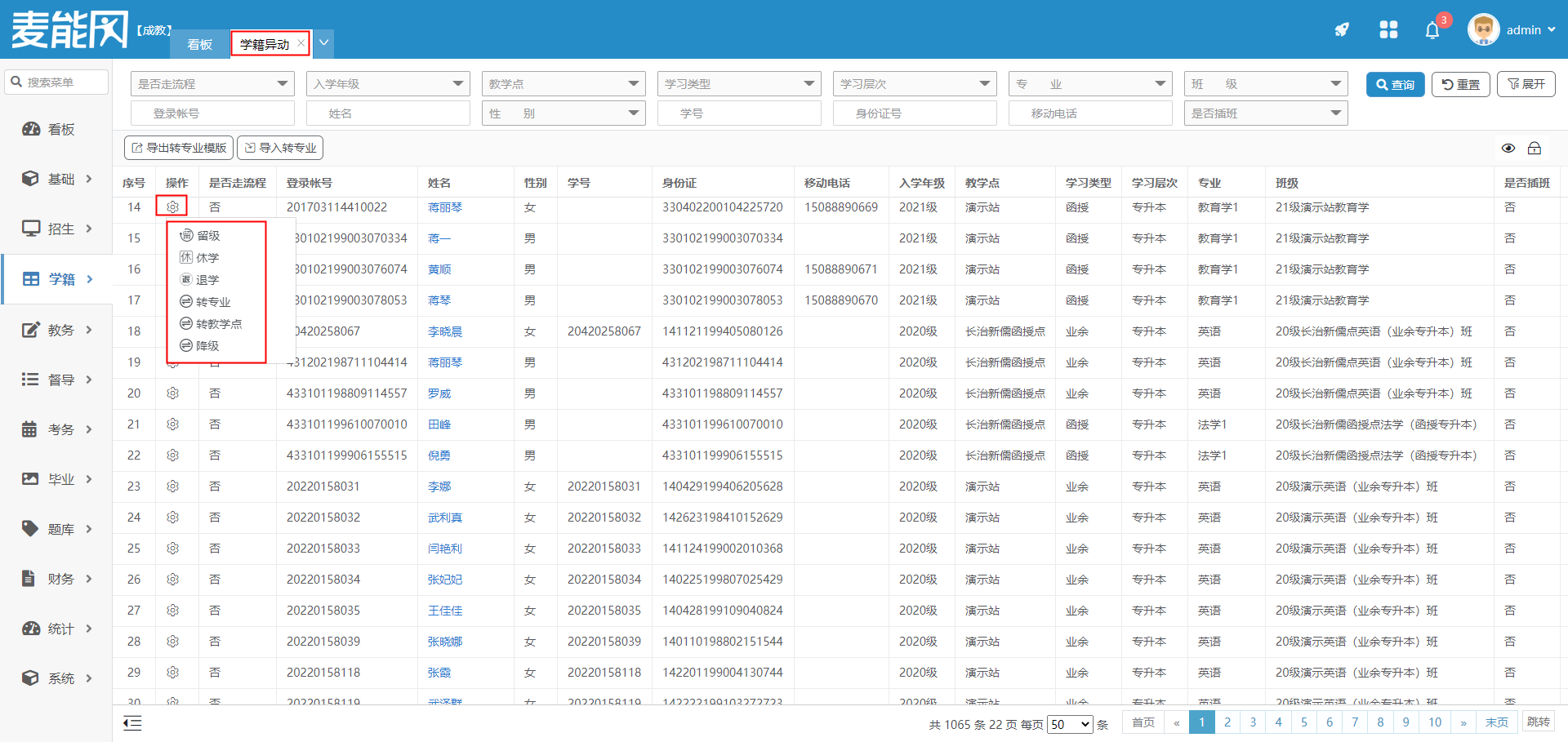Viewport: 1568px width, 742px height.
Task: Close the 学籍异动 tab
Action: 301,43
